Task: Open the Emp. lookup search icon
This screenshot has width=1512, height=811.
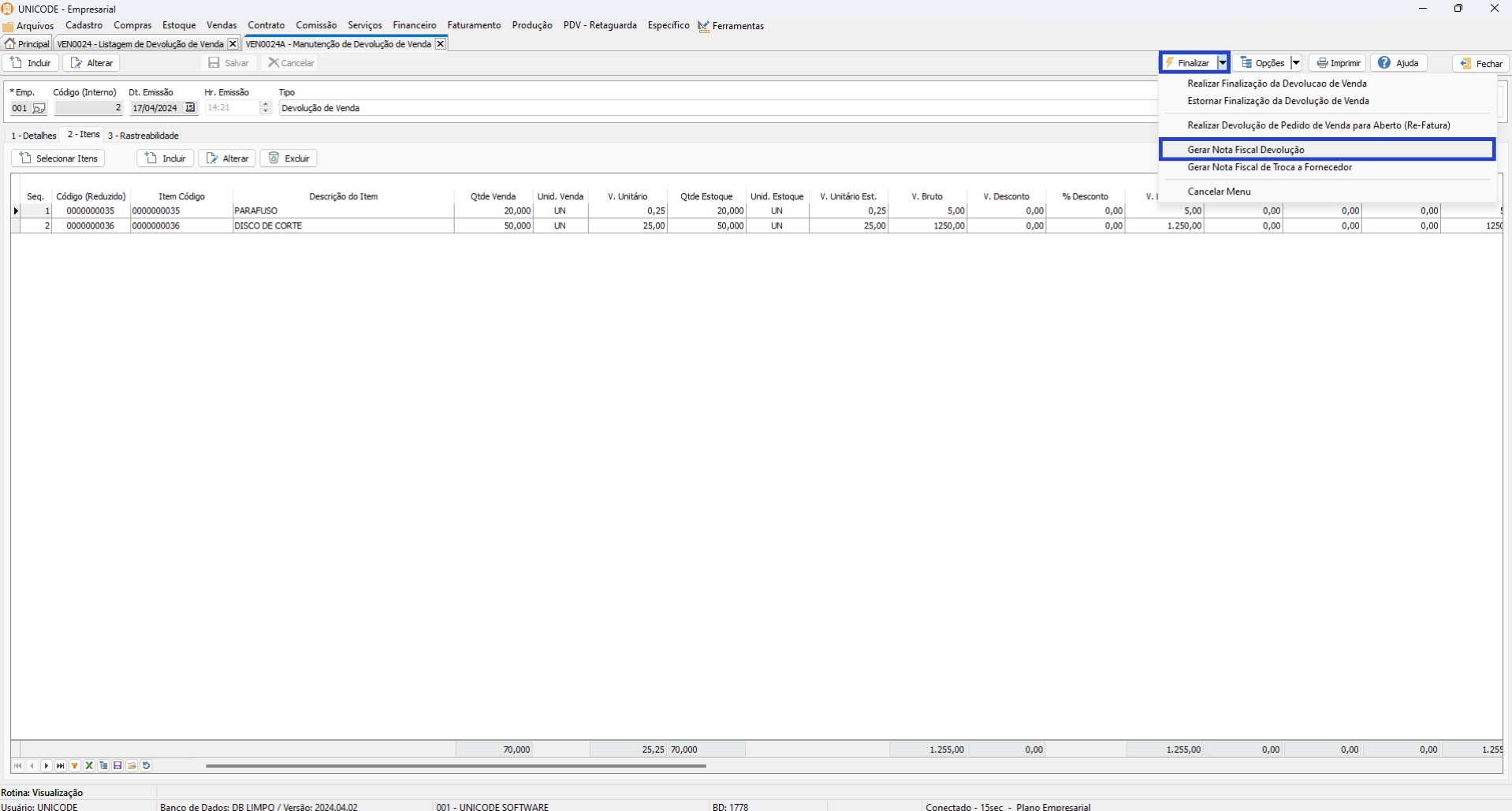Action: pyautogui.click(x=39, y=109)
